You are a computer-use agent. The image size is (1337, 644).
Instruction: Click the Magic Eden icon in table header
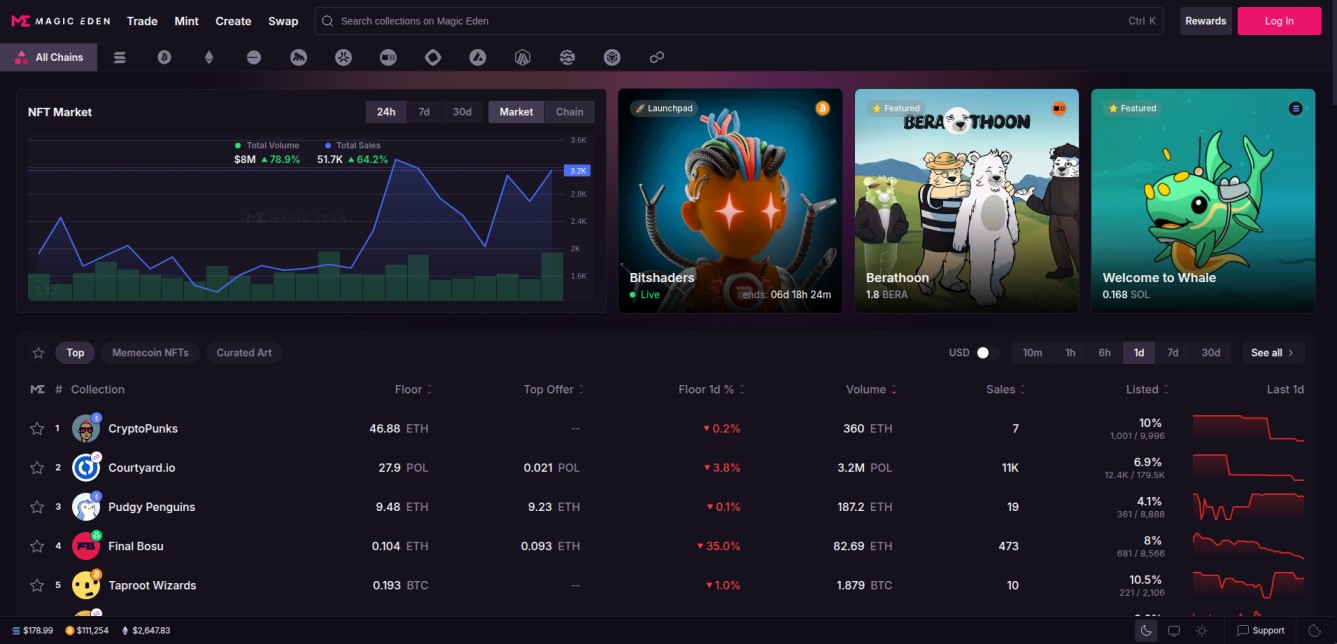pyautogui.click(x=37, y=389)
